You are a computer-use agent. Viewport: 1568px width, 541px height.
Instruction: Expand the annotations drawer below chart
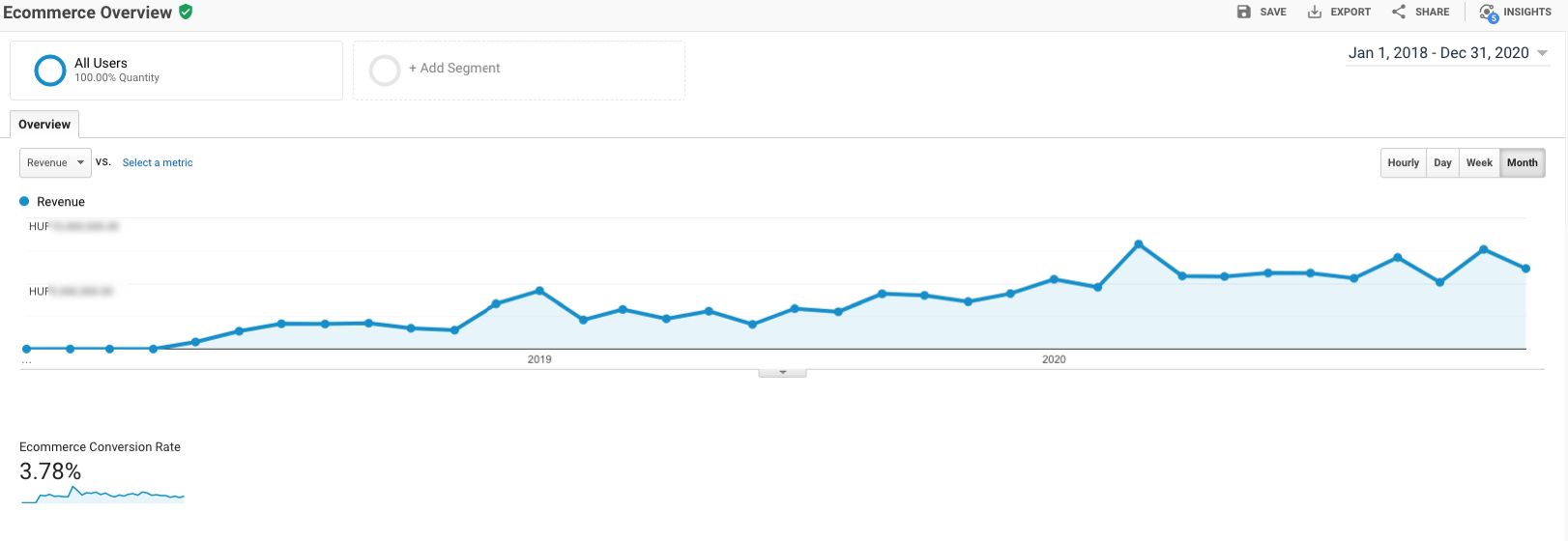(x=782, y=373)
